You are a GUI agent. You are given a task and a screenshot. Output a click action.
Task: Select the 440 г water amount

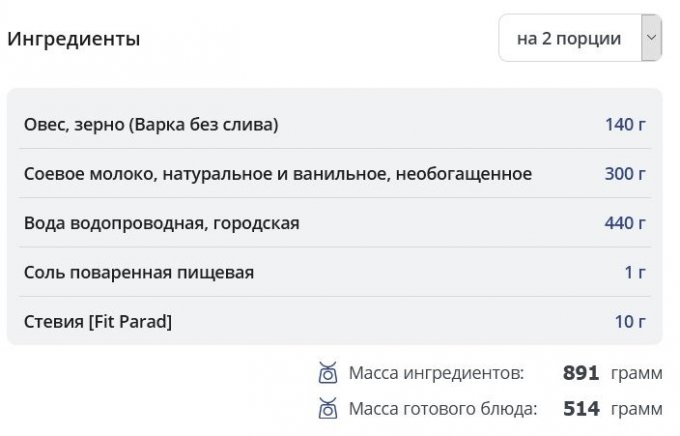tap(625, 223)
